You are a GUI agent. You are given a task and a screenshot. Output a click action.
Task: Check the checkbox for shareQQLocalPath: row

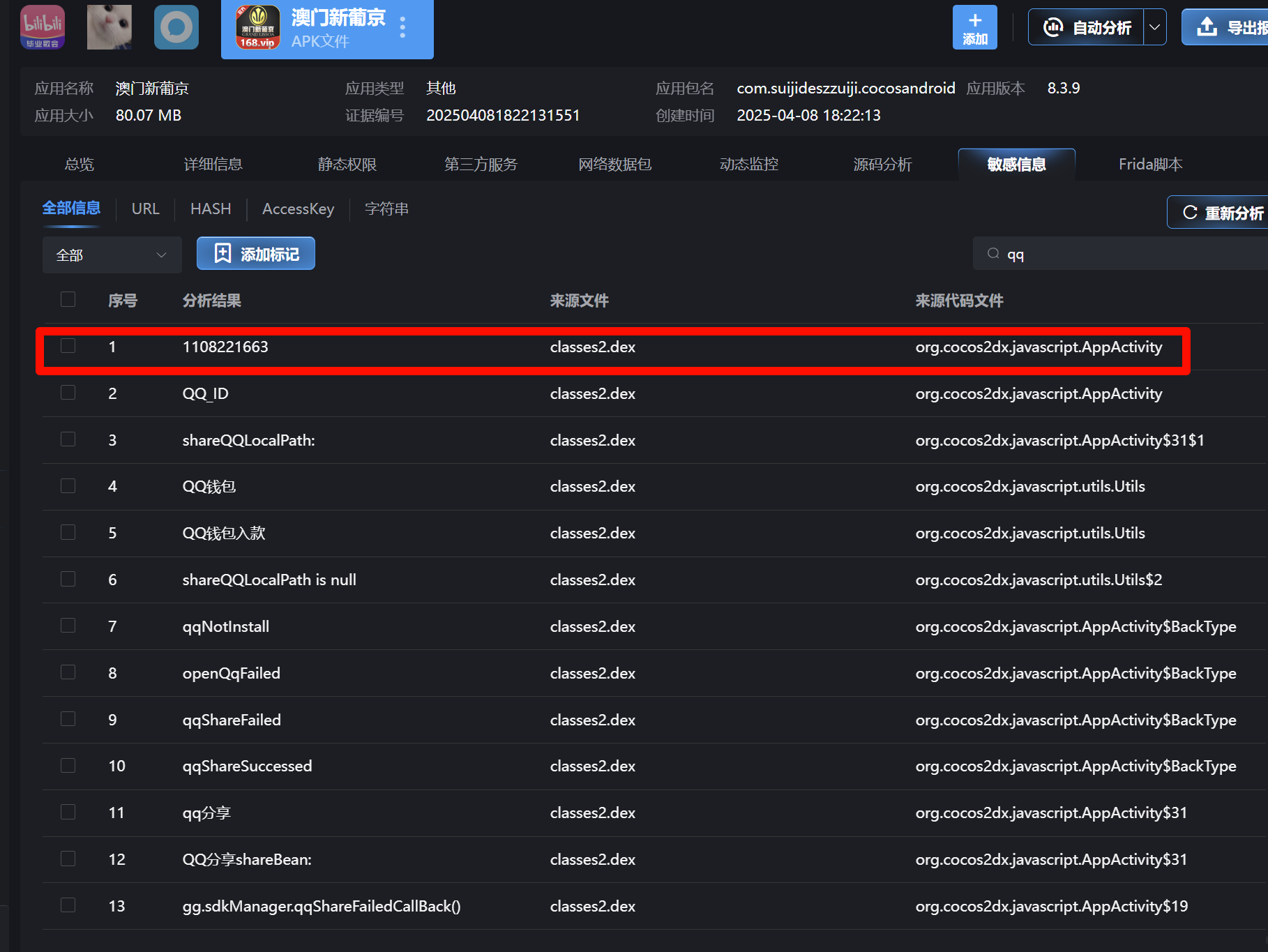(x=68, y=439)
